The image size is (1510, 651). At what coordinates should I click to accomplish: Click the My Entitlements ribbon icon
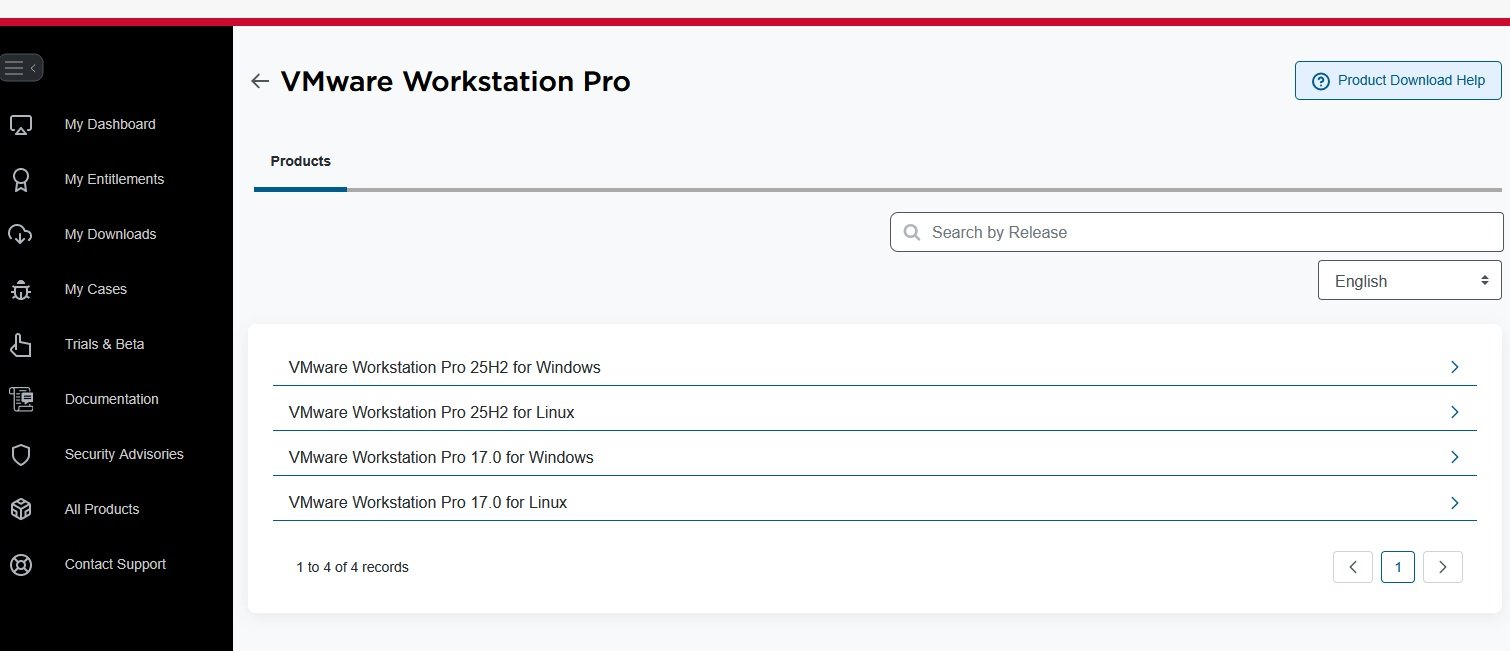pyautogui.click(x=21, y=180)
